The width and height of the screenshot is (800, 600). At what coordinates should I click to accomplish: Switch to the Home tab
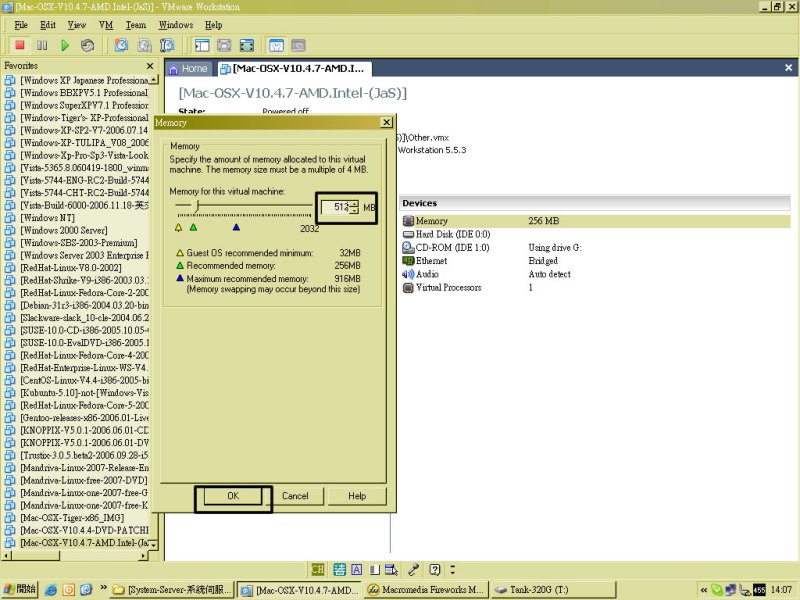click(x=188, y=69)
